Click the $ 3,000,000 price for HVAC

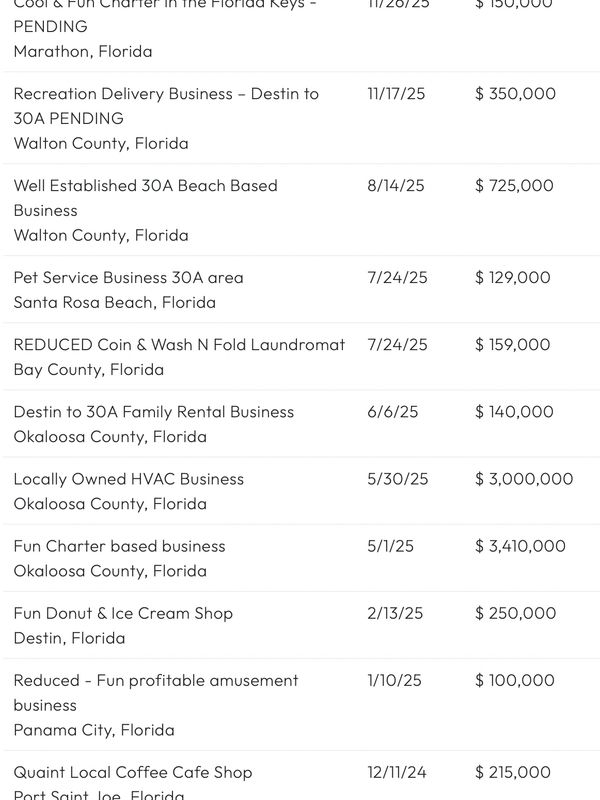coord(524,478)
